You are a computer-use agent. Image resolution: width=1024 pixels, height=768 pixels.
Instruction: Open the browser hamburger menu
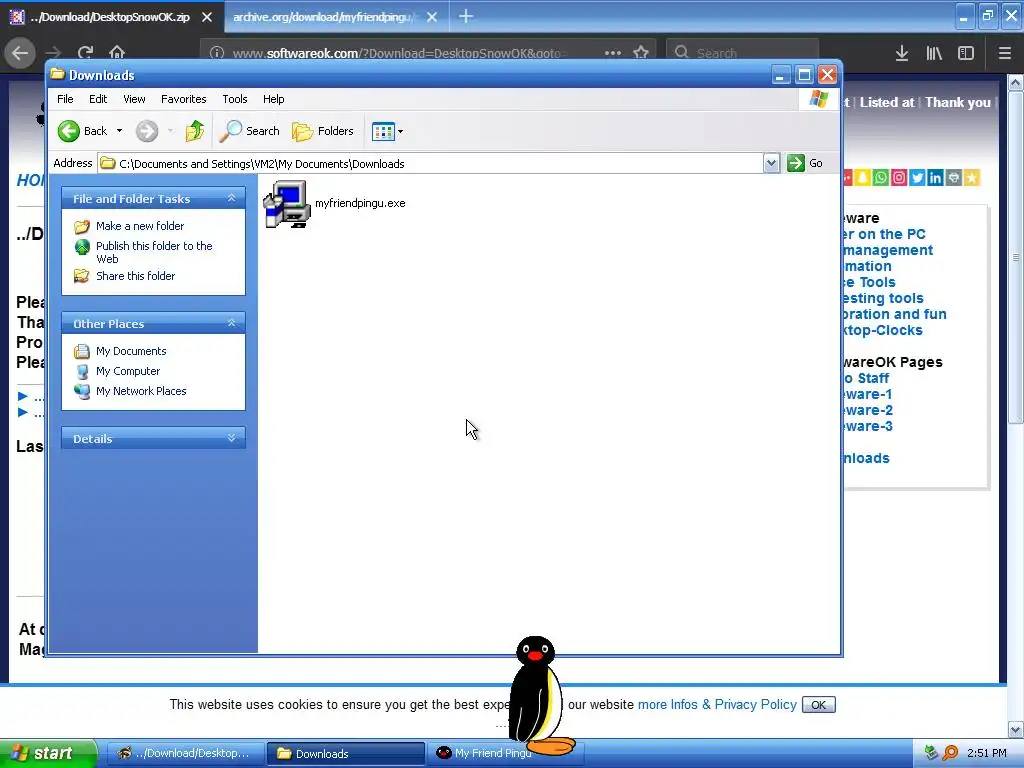(1005, 53)
